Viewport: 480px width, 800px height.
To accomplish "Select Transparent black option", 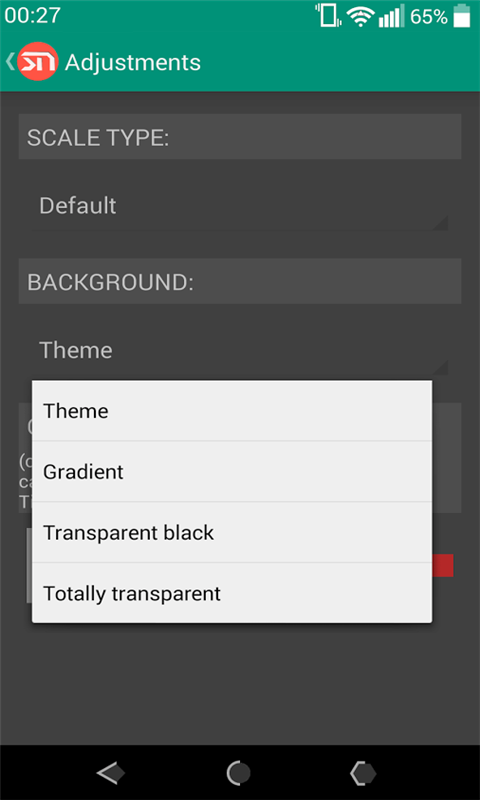I will 232,532.
